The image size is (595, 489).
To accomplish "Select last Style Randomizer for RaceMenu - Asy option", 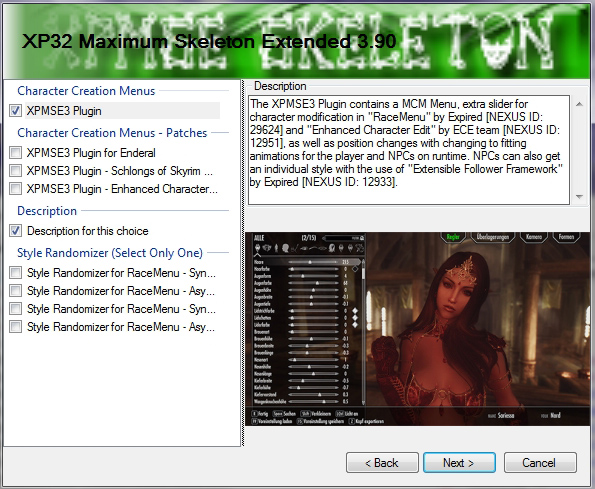I will tap(15, 327).
